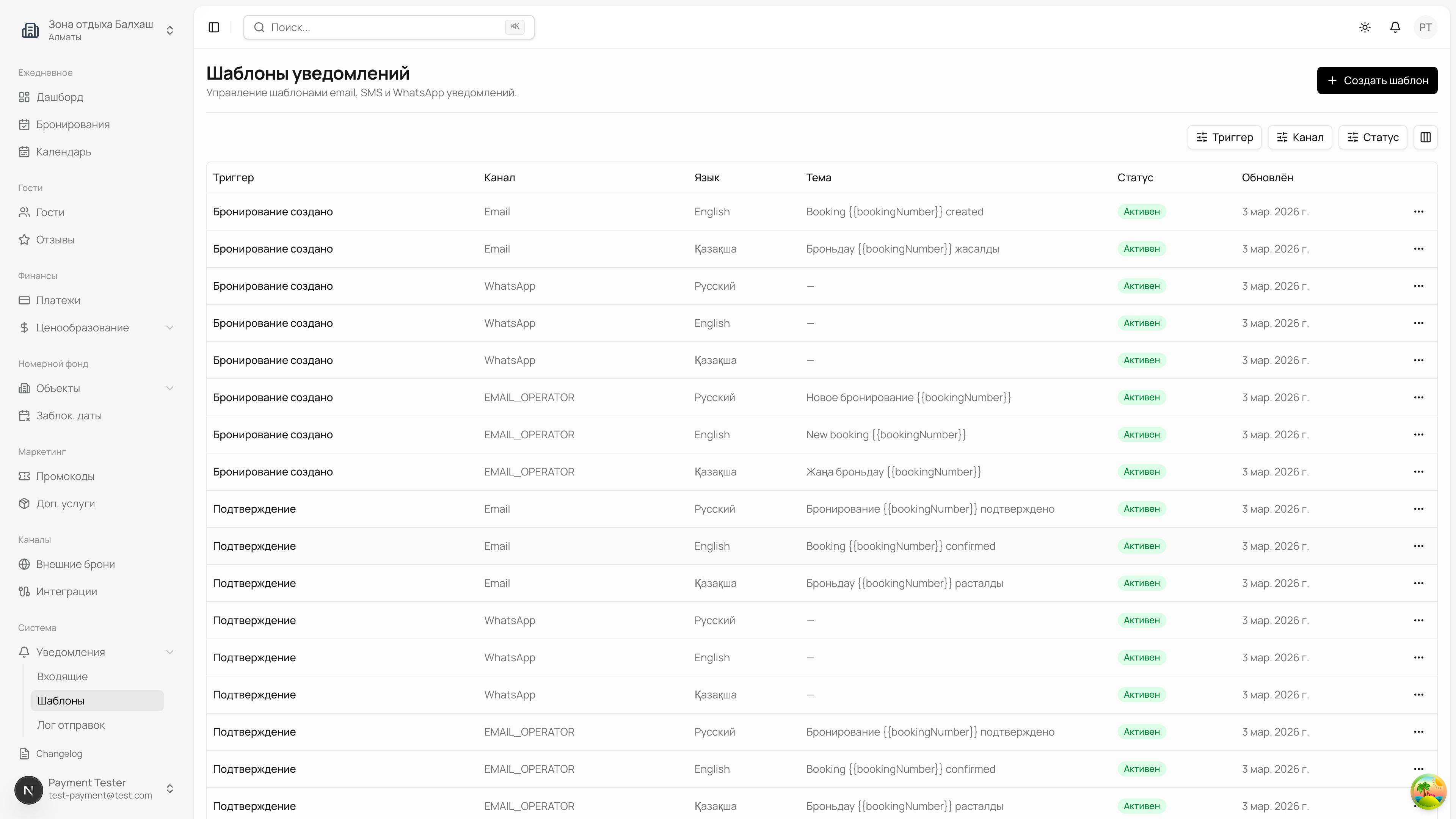This screenshot has height=819, width=1456.
Task: Go to Календарь in sidebar
Action: pos(63,152)
